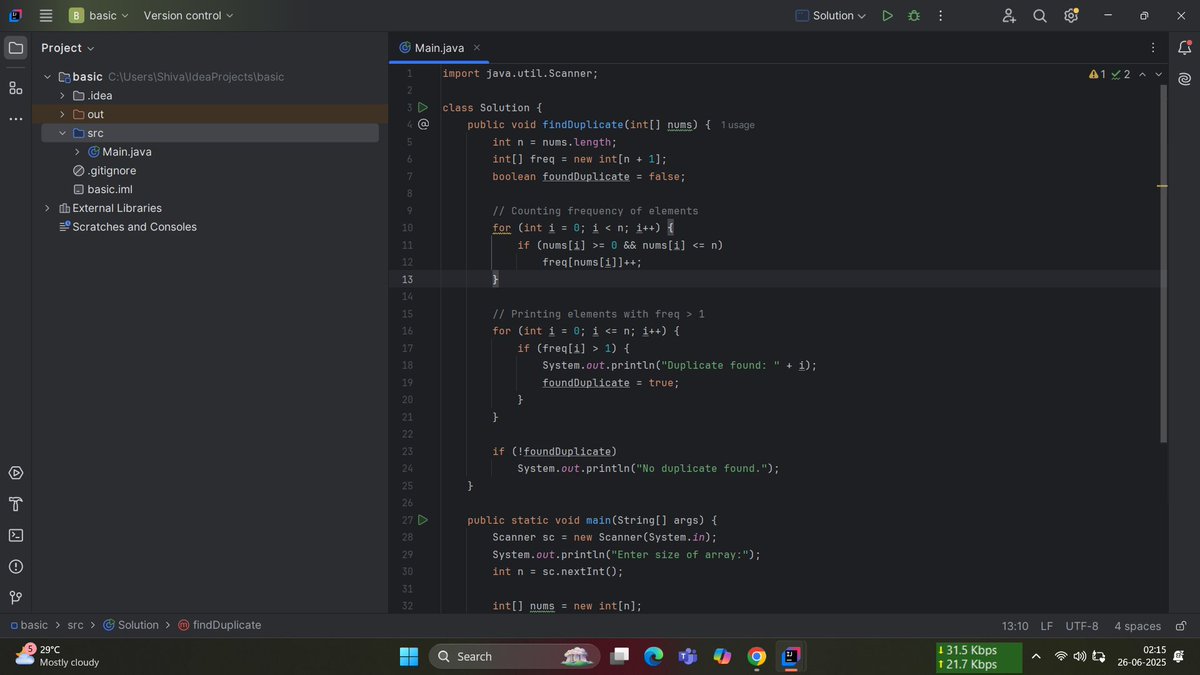Go to next highlighted problem arrow
The width and height of the screenshot is (1200, 675).
(1159, 74)
